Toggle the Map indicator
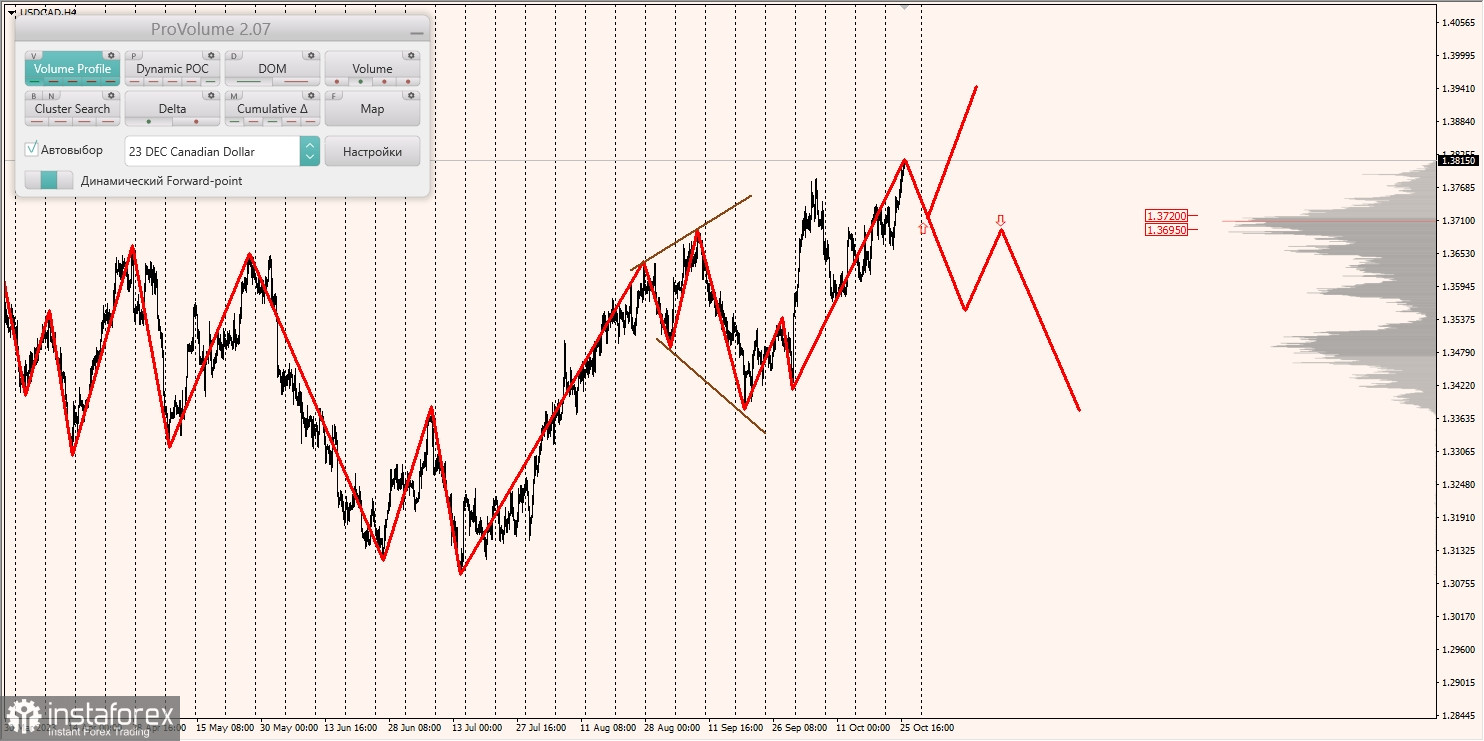Screen dimensions: 1484x741 pyautogui.click(x=372, y=108)
